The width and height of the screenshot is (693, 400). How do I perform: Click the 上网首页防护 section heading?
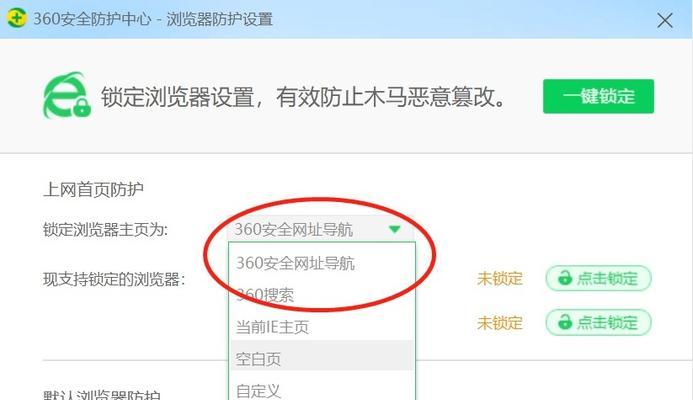[x=93, y=189]
